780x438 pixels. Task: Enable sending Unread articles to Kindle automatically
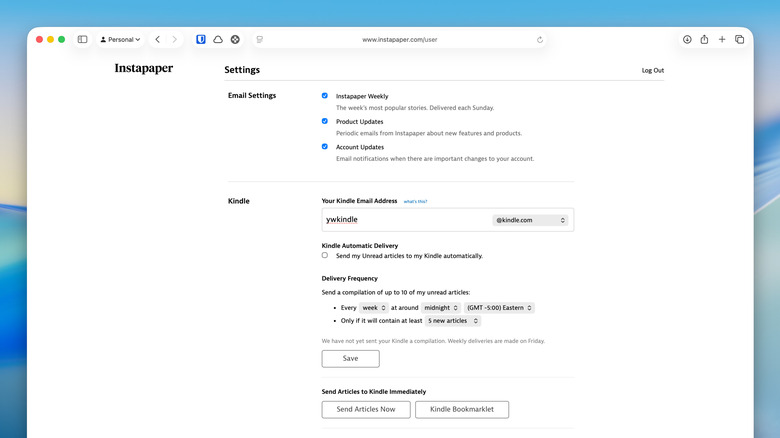coord(325,255)
